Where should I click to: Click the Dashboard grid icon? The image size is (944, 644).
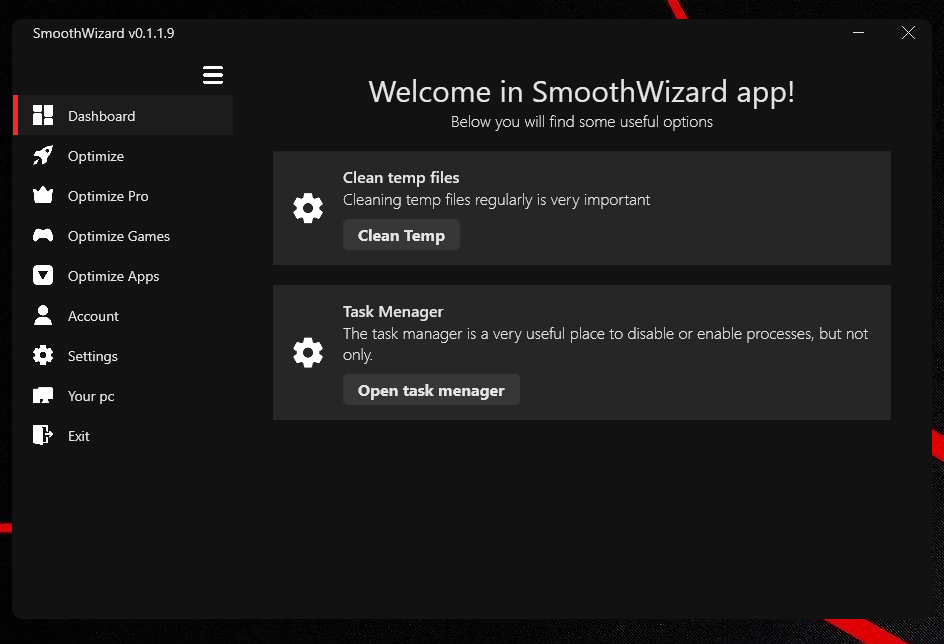pos(43,115)
